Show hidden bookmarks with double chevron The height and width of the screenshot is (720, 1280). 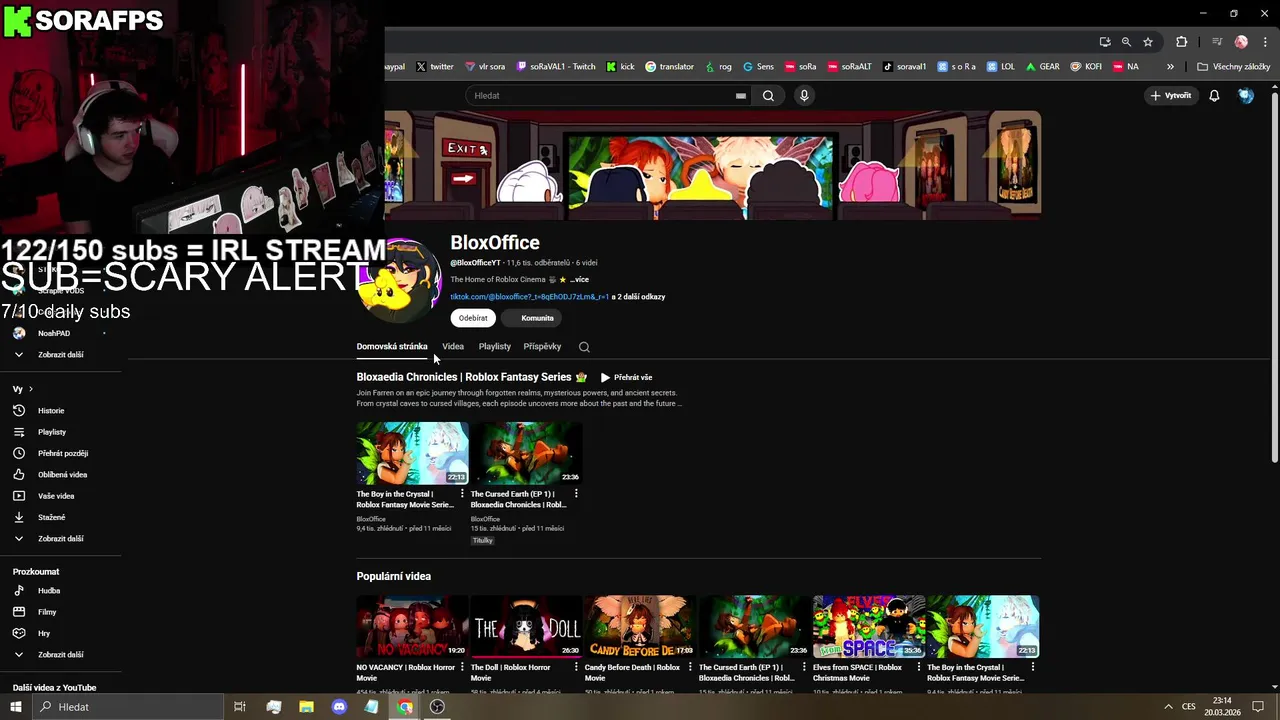(x=1170, y=67)
